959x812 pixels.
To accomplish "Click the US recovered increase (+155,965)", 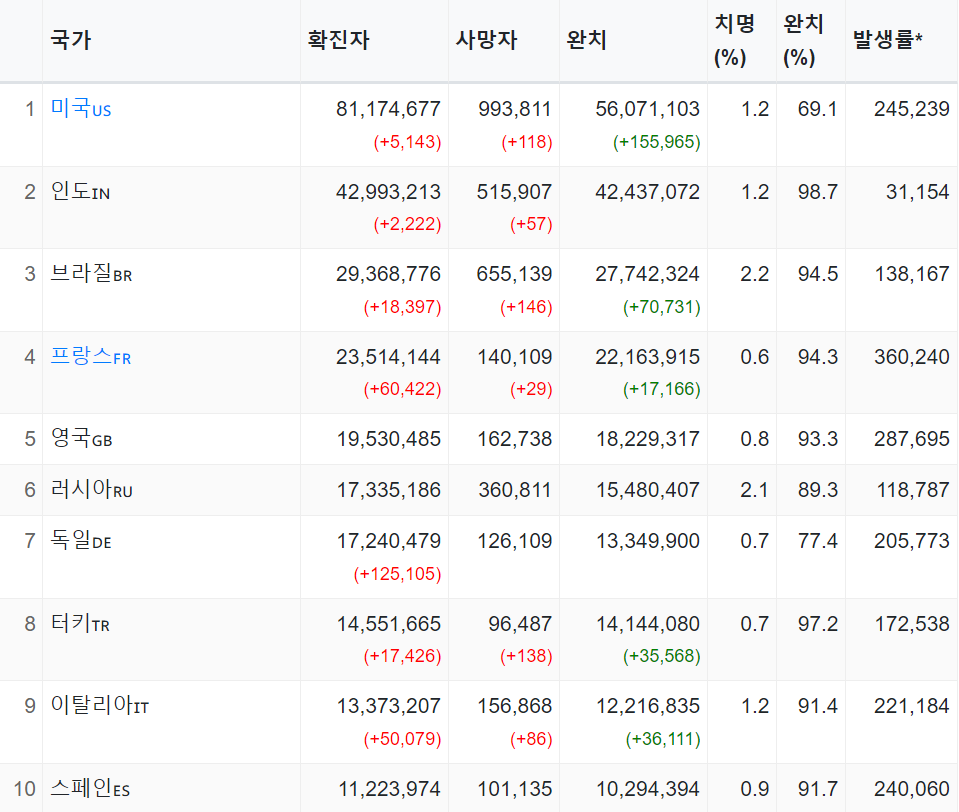I will [657, 142].
